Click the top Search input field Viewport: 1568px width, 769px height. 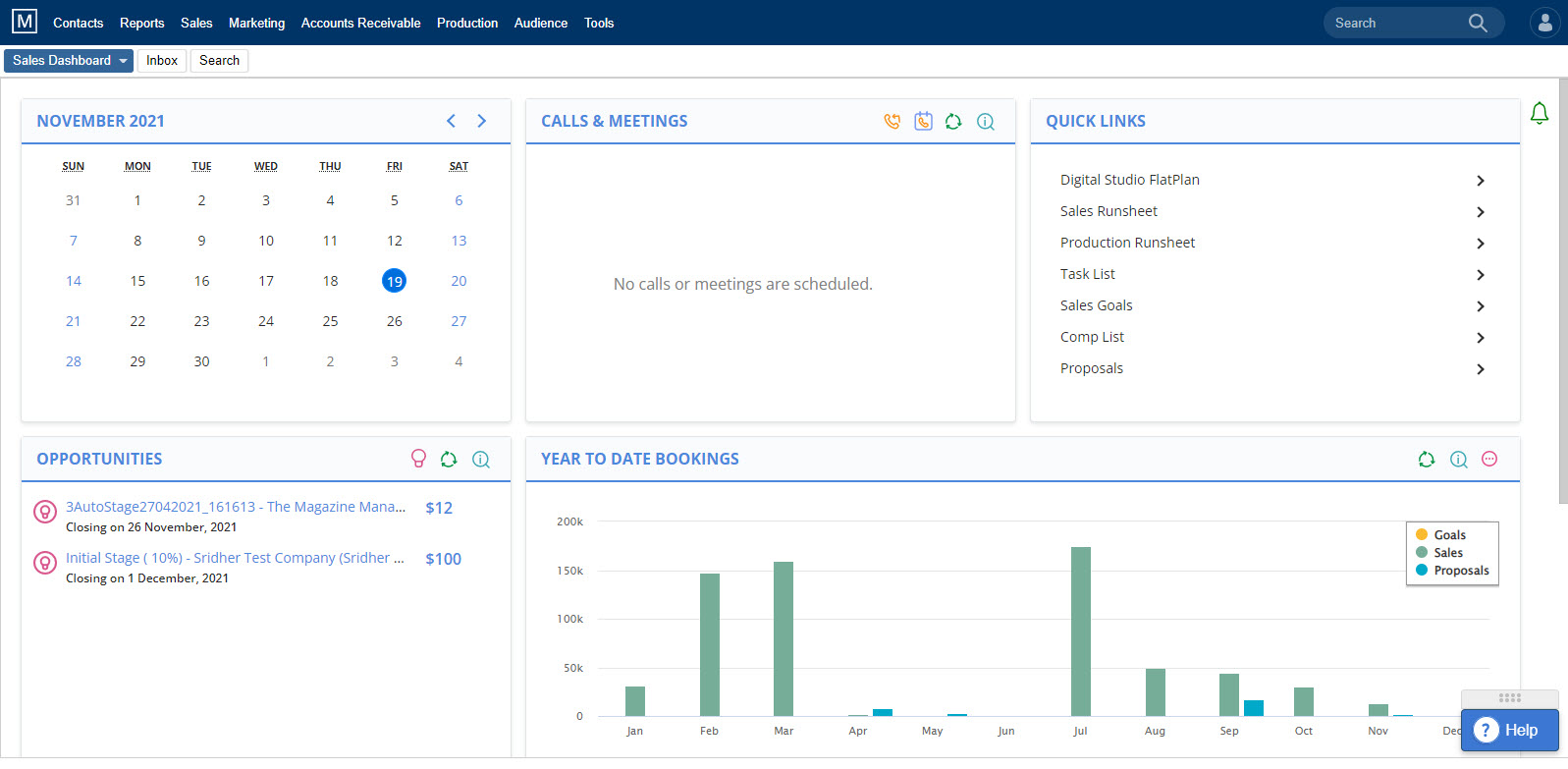click(1394, 23)
